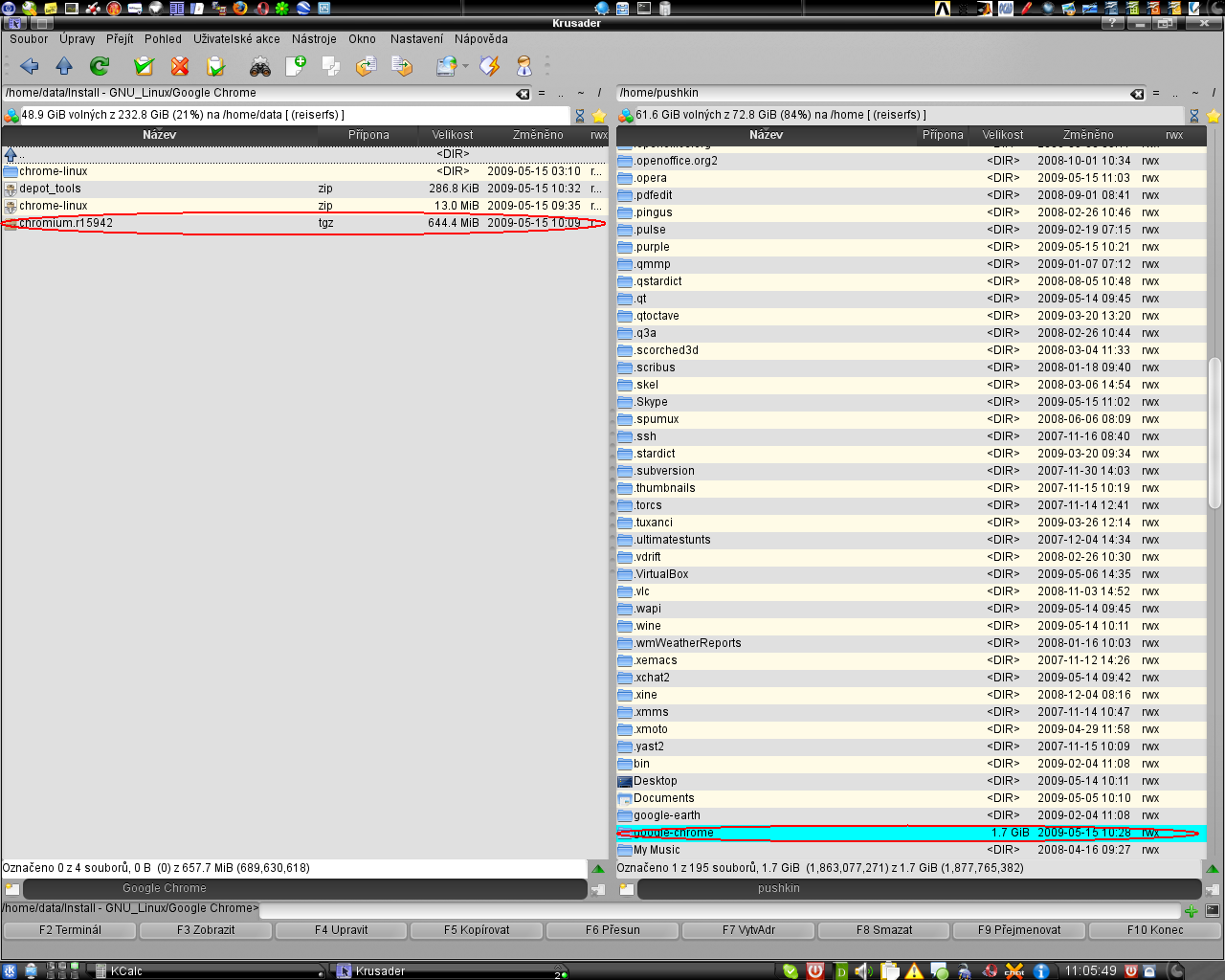Image resolution: width=1225 pixels, height=980 pixels.
Task: Go to parent directory '..' row
Action: [x=303, y=154]
